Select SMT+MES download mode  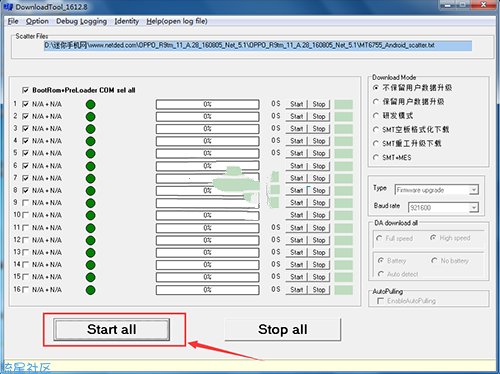[x=376, y=157]
